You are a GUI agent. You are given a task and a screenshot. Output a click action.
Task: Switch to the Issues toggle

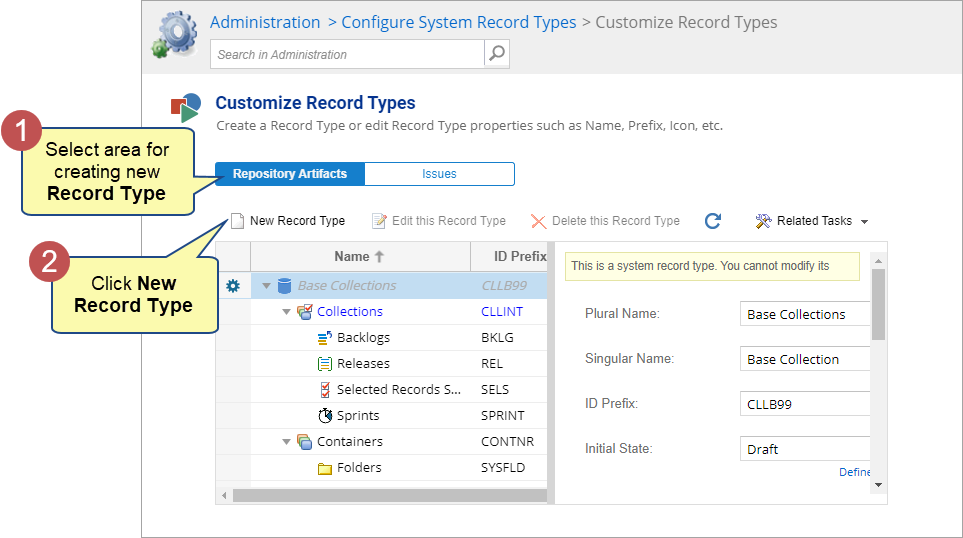click(439, 174)
